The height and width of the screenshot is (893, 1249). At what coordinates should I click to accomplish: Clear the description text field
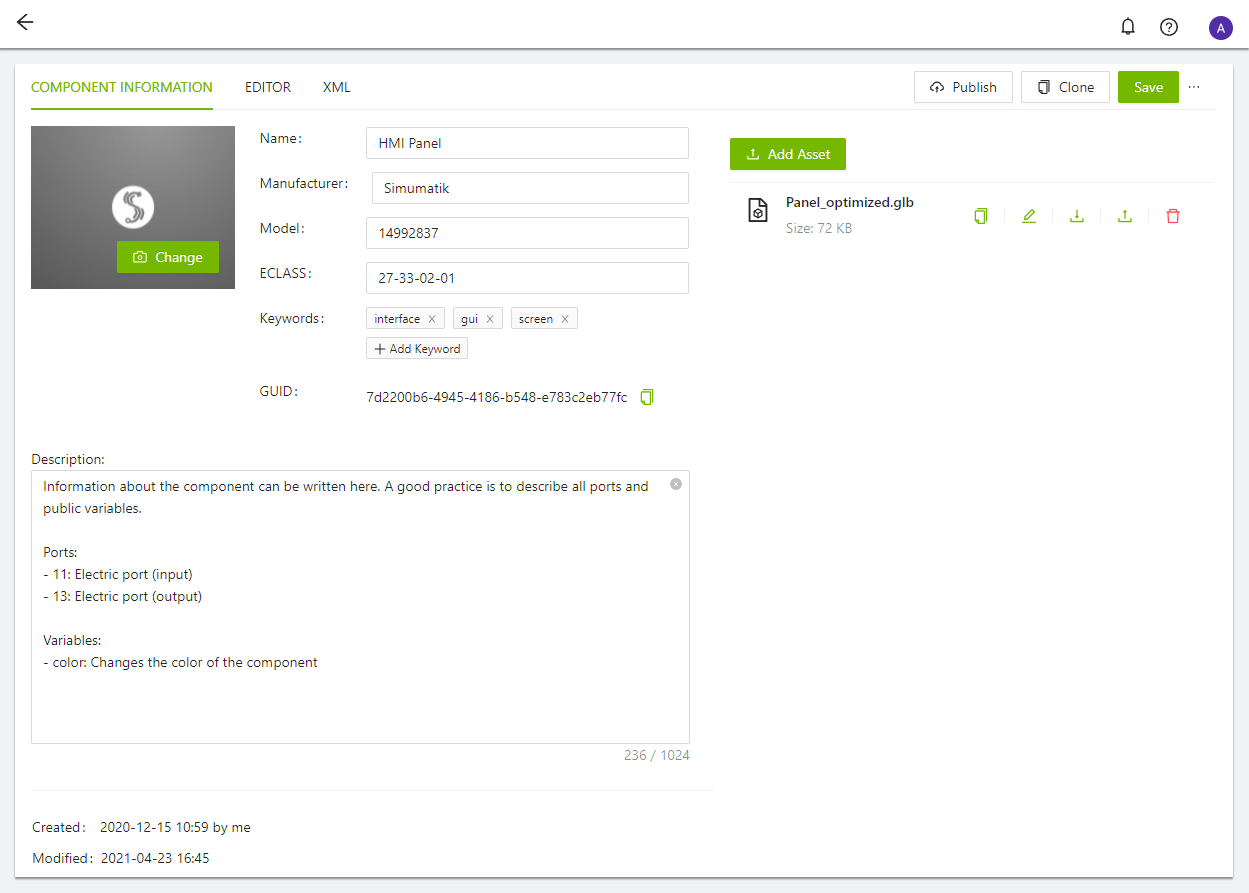[676, 484]
